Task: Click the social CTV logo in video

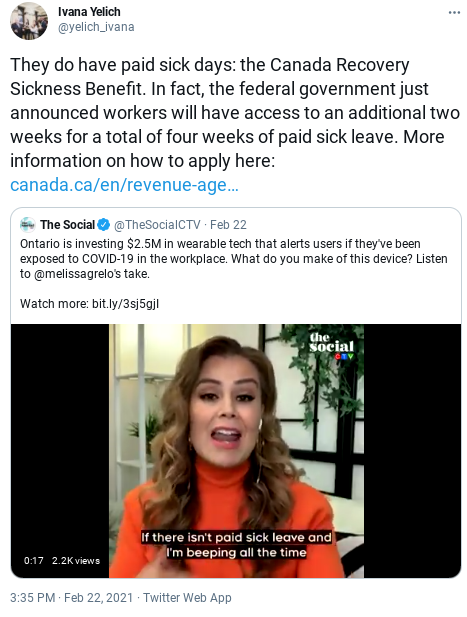Action: click(x=331, y=345)
